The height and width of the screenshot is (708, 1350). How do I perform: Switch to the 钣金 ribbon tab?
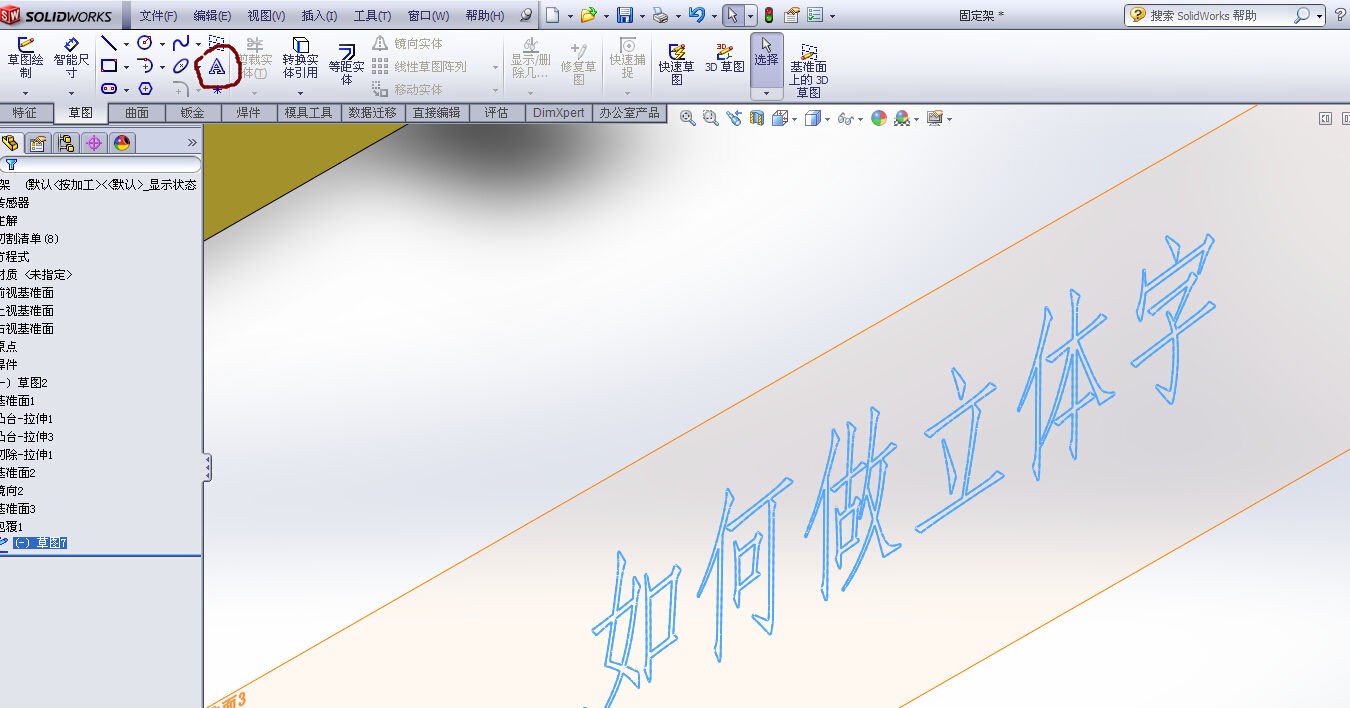click(x=192, y=113)
